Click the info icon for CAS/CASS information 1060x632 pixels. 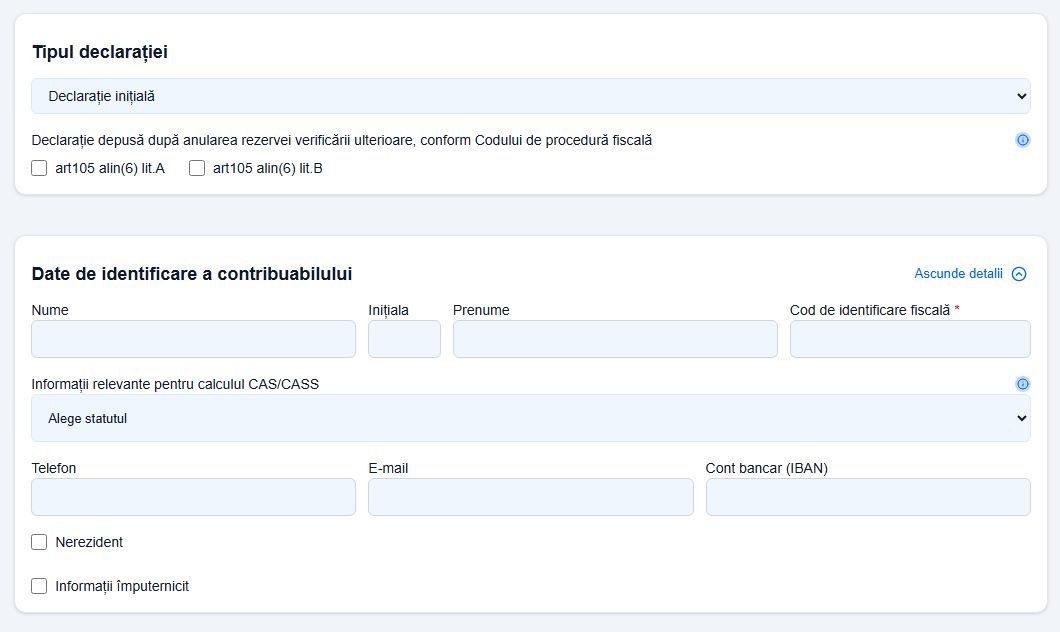point(1022,384)
